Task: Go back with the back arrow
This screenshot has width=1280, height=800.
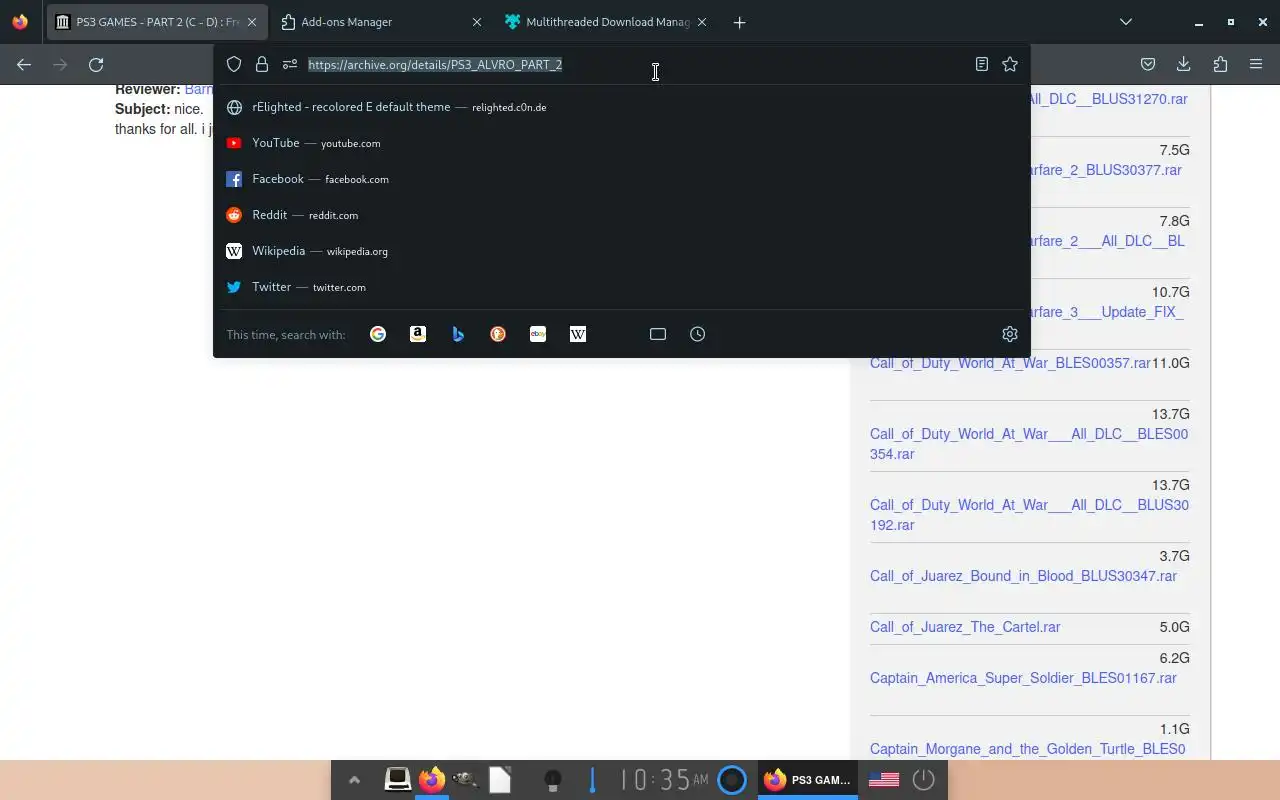Action: tap(24, 64)
